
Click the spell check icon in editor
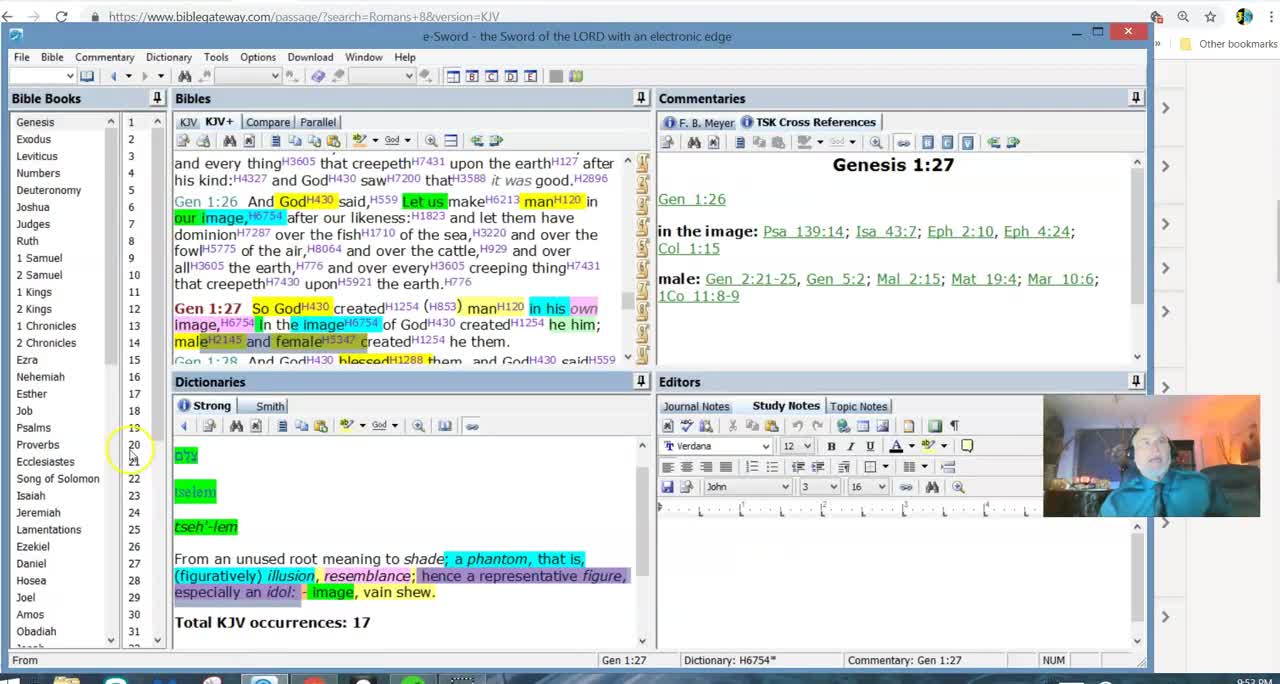(x=687, y=426)
